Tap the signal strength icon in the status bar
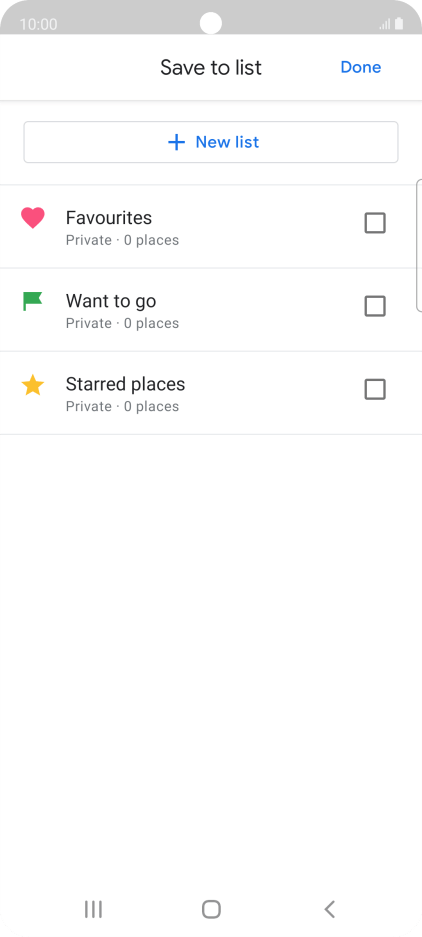The width and height of the screenshot is (422, 937). click(385, 25)
